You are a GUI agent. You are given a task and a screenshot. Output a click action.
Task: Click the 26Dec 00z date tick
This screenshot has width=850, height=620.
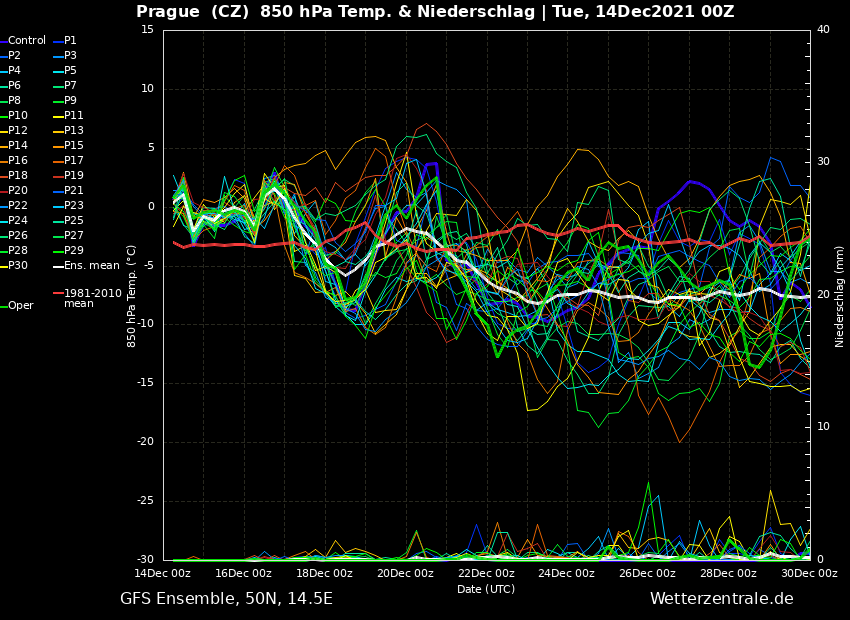[x=647, y=573]
